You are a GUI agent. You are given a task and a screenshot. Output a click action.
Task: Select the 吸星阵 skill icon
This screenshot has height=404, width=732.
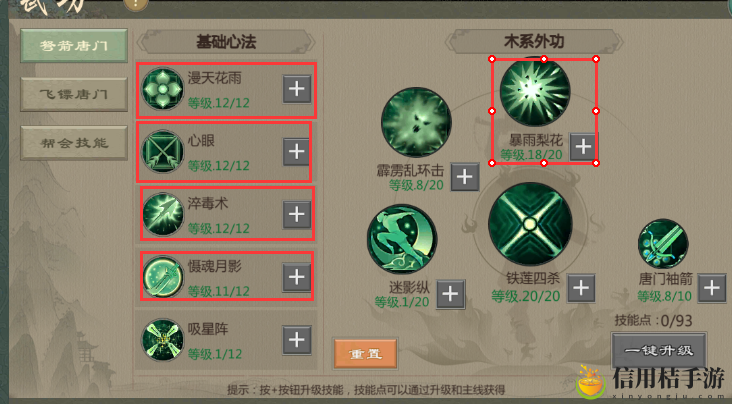[x=162, y=340]
